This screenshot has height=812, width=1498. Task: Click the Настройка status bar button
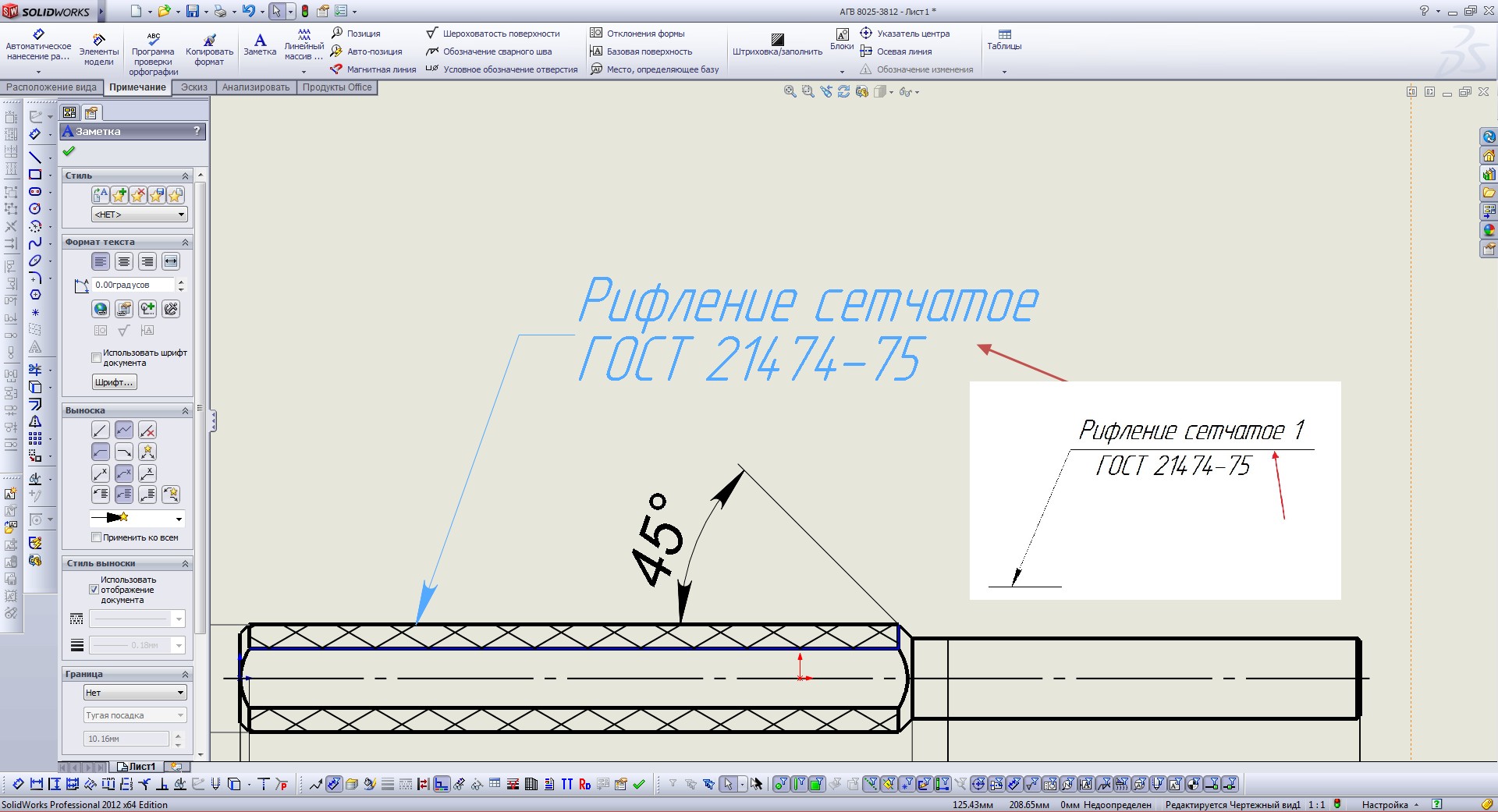pyautogui.click(x=1390, y=805)
